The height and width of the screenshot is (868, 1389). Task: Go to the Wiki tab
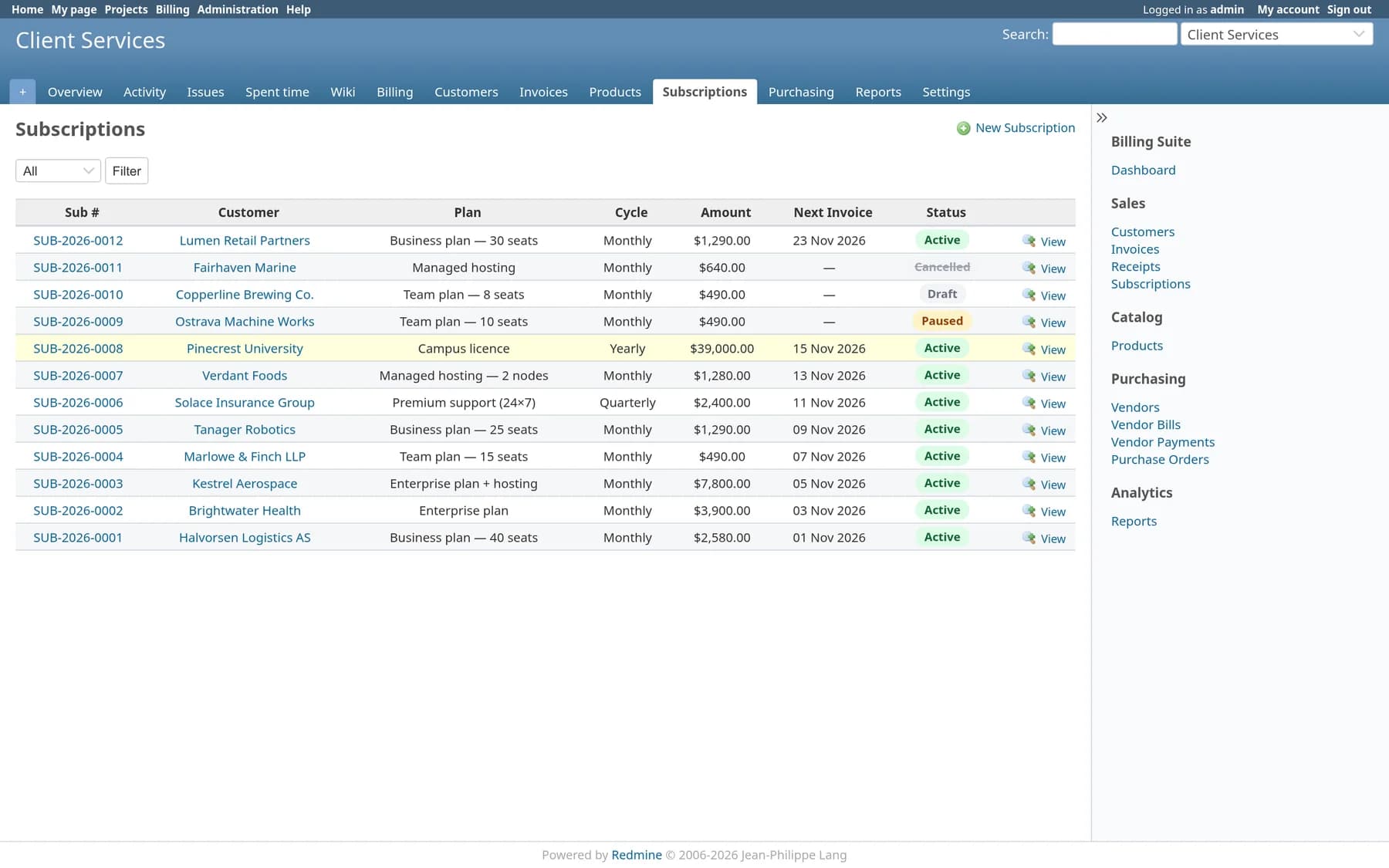click(343, 92)
